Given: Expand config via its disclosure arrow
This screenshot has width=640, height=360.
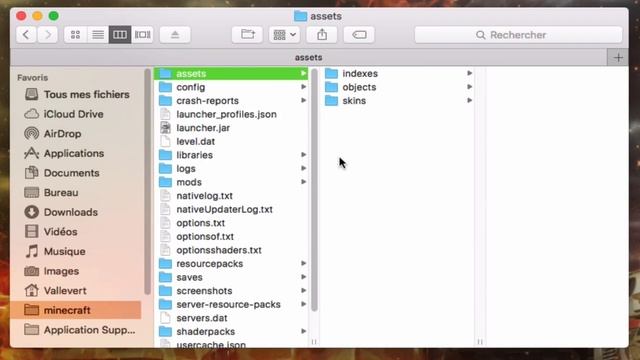Looking at the screenshot, I should coord(303,87).
